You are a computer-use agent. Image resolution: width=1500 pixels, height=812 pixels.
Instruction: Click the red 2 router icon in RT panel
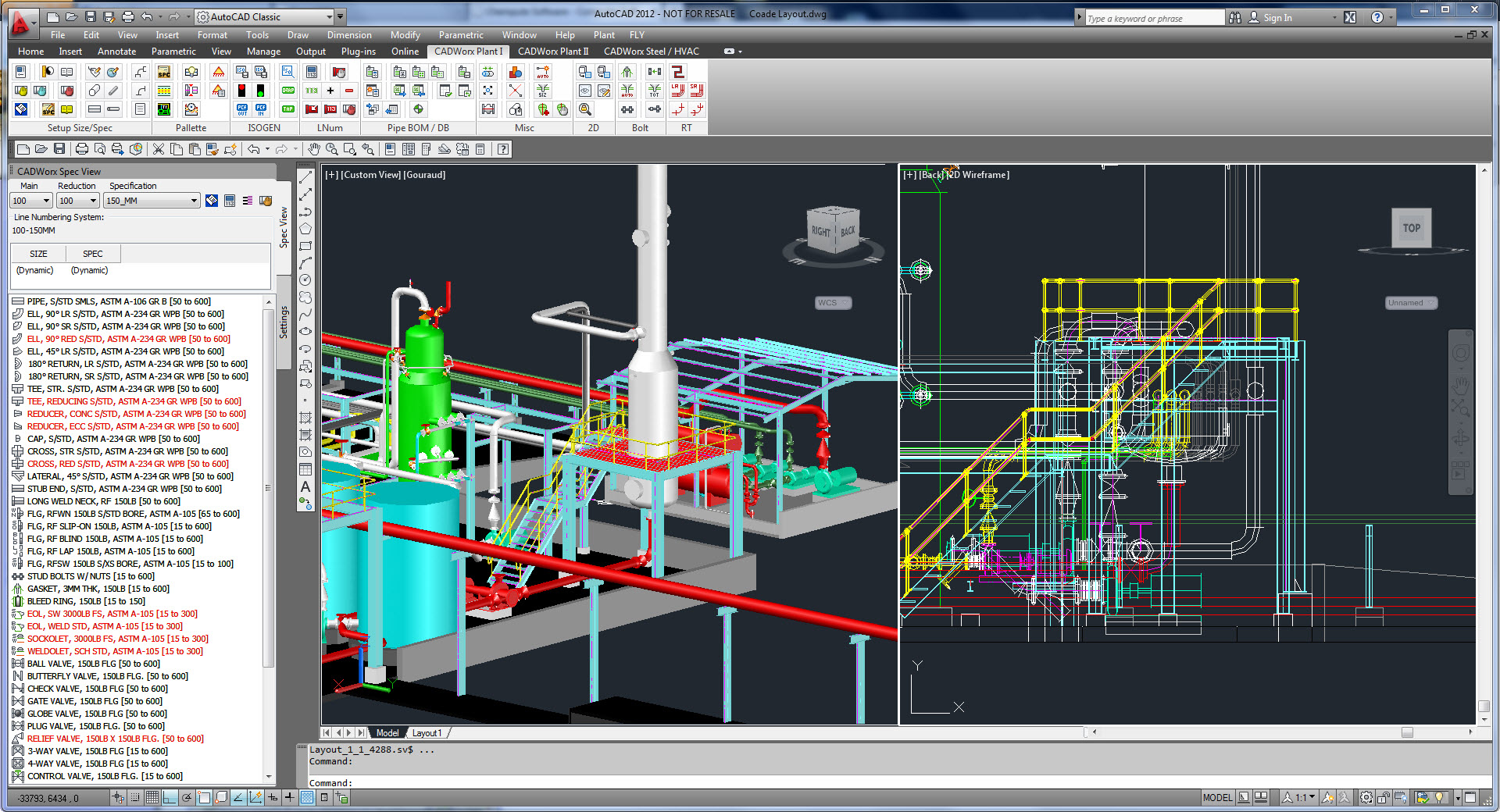point(677,72)
